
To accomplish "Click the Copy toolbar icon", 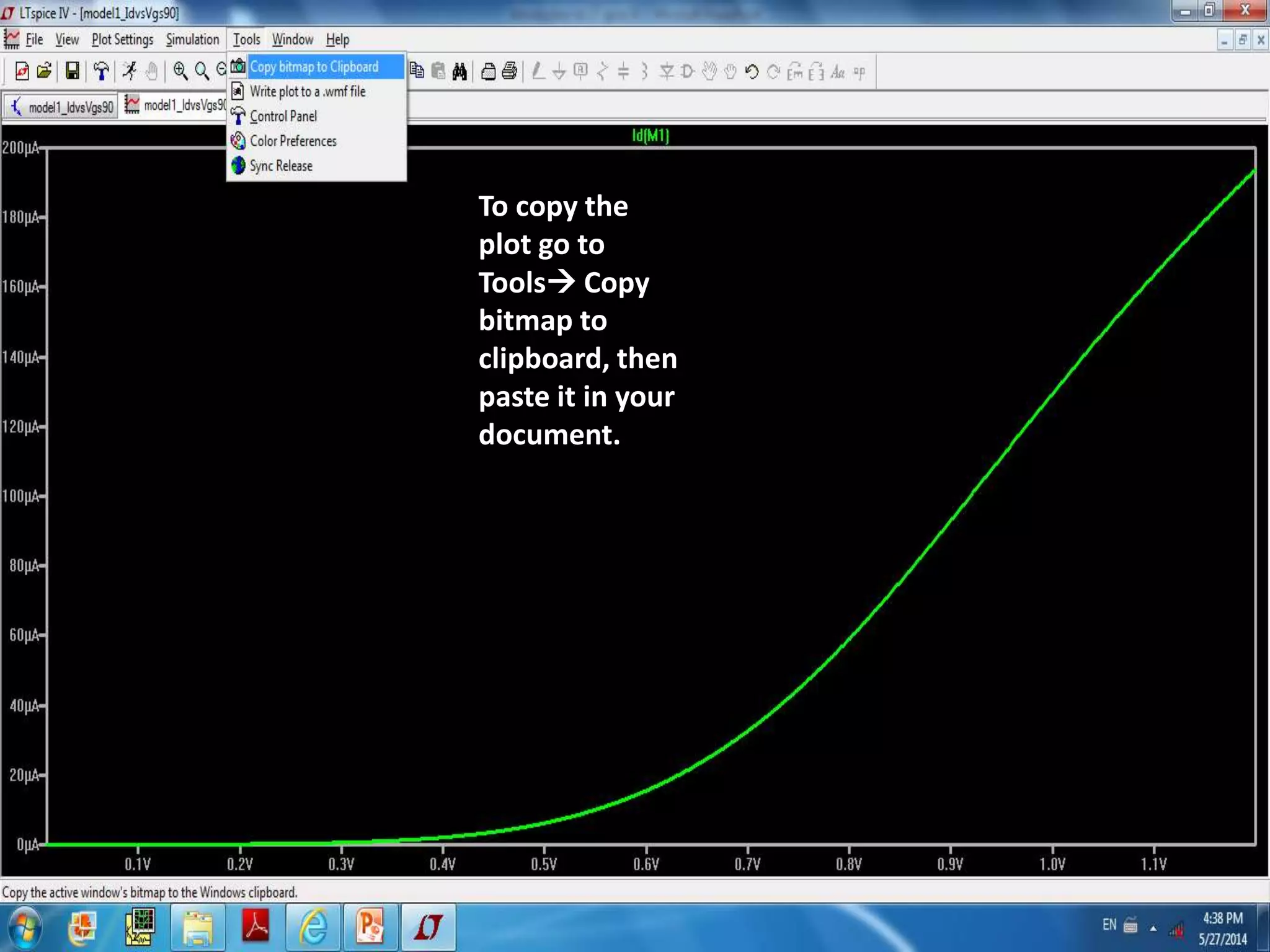I will (x=417, y=71).
